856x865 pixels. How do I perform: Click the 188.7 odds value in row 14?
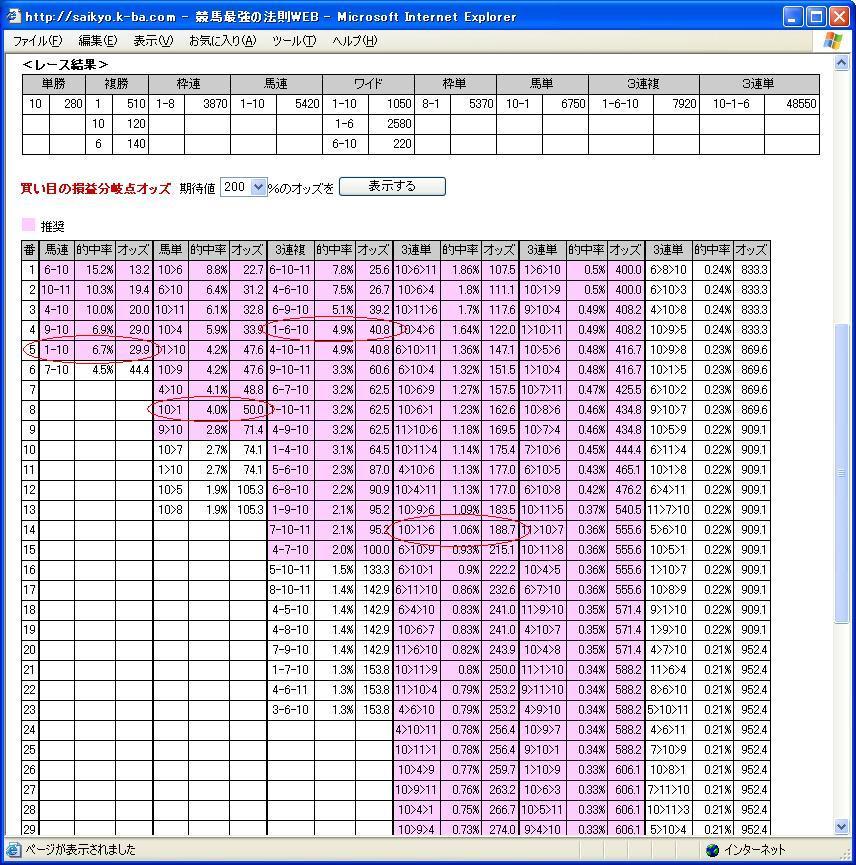click(x=501, y=530)
